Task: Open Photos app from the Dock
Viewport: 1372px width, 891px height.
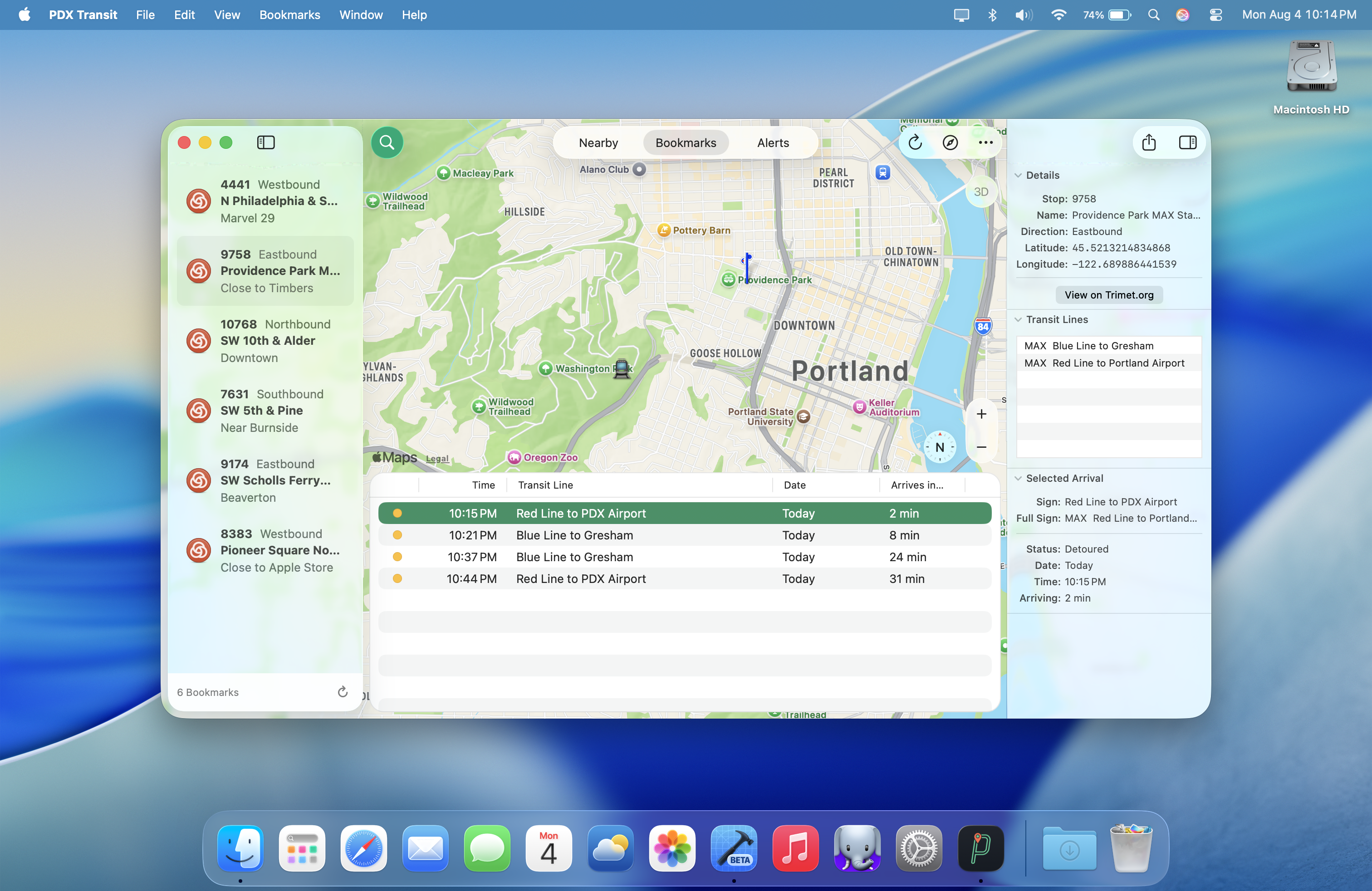Action: click(x=672, y=848)
